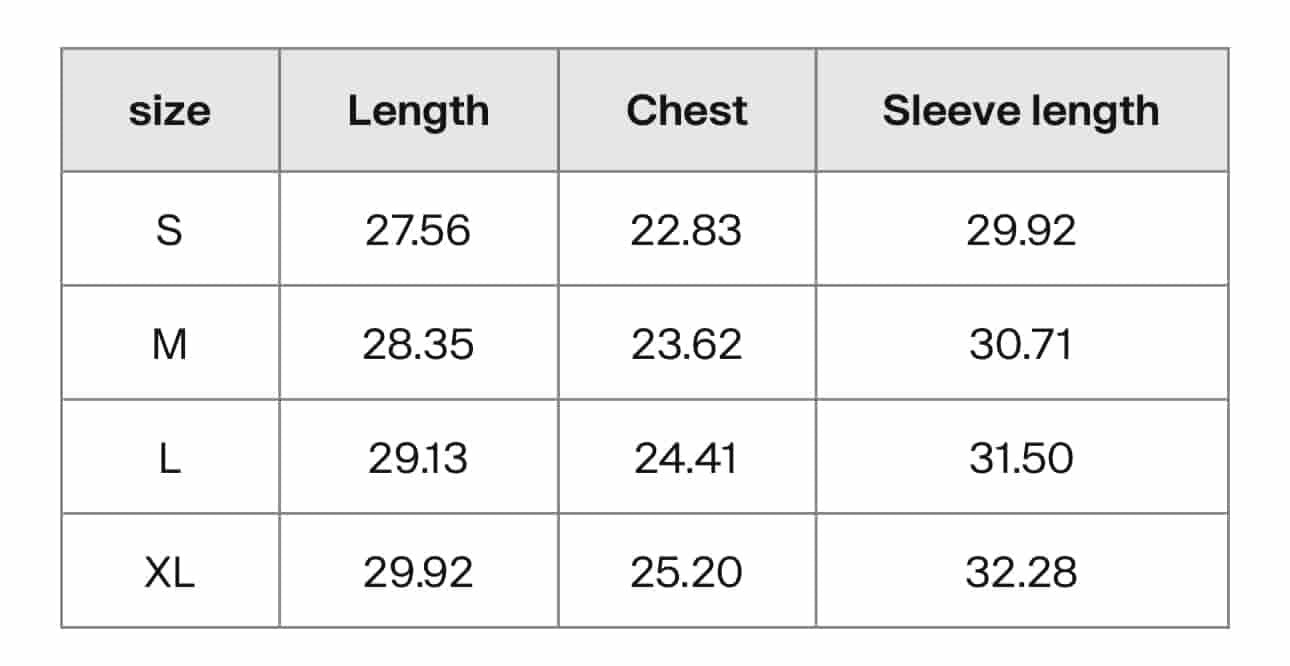Click the 23.62 chest cell
The height and width of the screenshot is (666, 1290).
(687, 344)
